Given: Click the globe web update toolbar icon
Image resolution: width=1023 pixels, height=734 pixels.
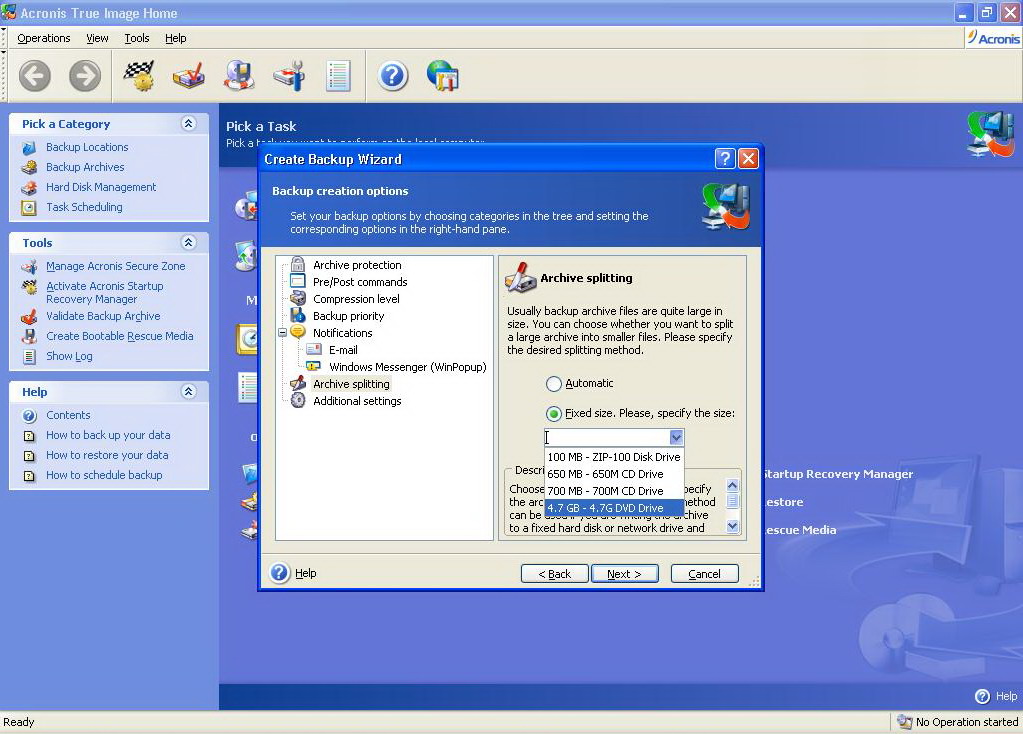Looking at the screenshot, I should [443, 76].
